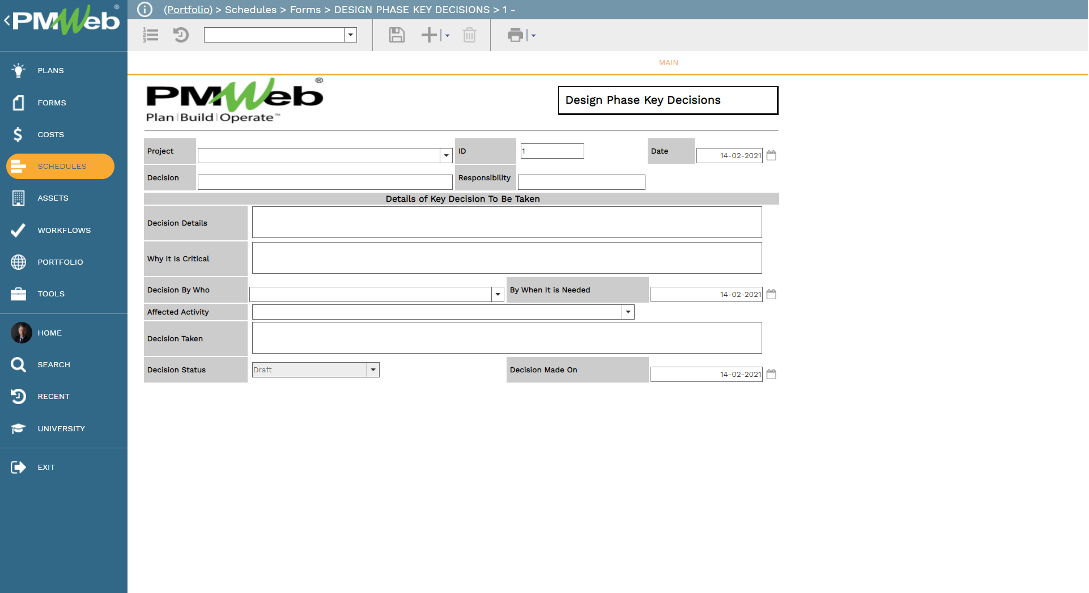Print the form with the printer icon
This screenshot has width=1089, height=593.
tap(515, 35)
